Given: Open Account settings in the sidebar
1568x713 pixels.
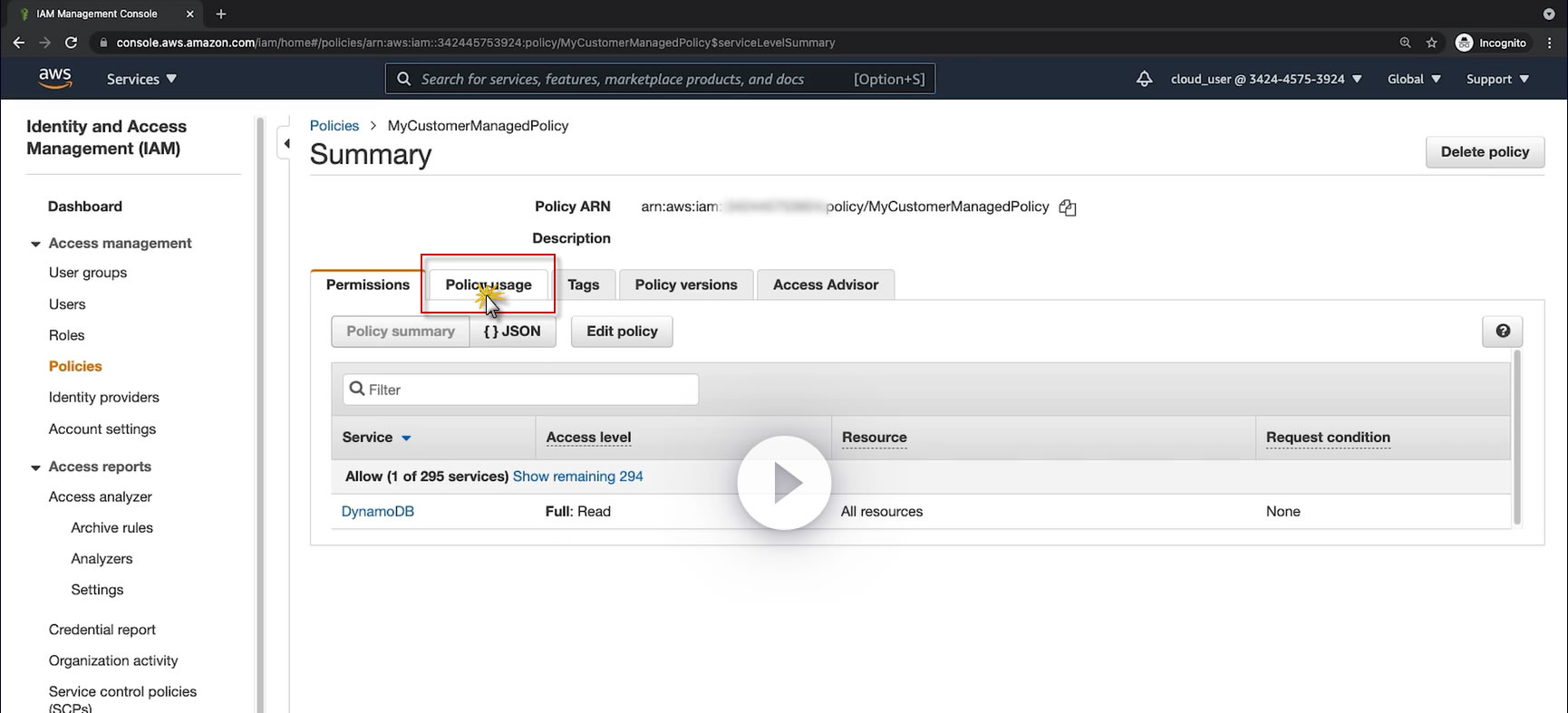Looking at the screenshot, I should pos(102,429).
